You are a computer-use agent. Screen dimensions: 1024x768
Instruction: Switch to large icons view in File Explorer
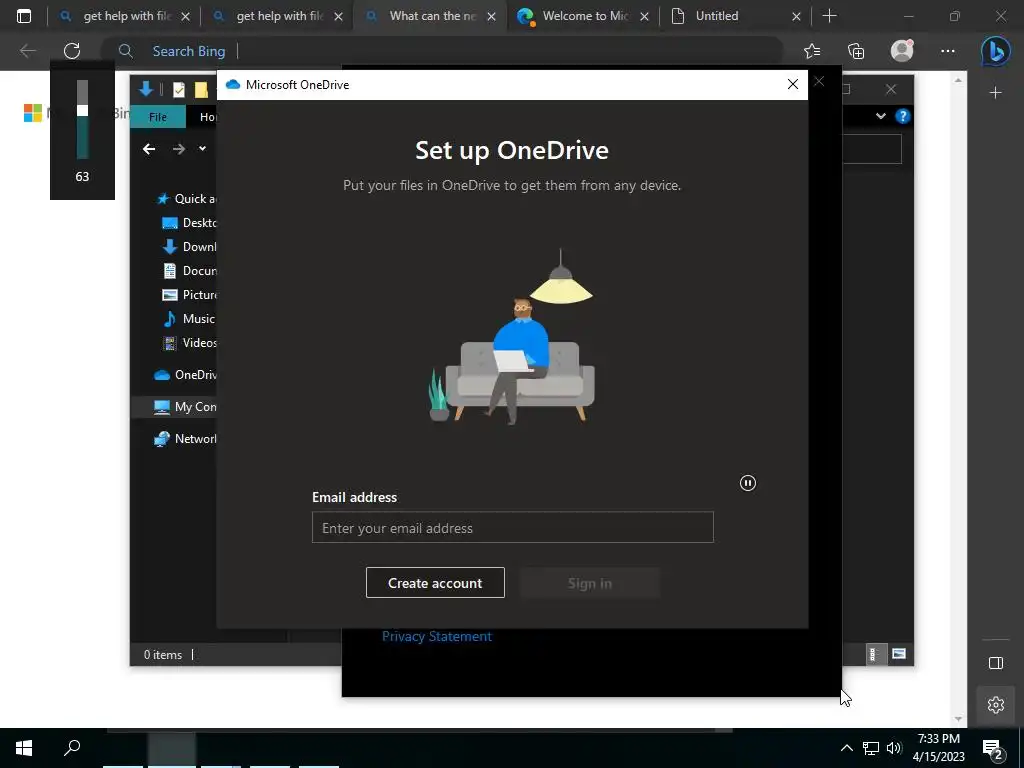(x=899, y=654)
